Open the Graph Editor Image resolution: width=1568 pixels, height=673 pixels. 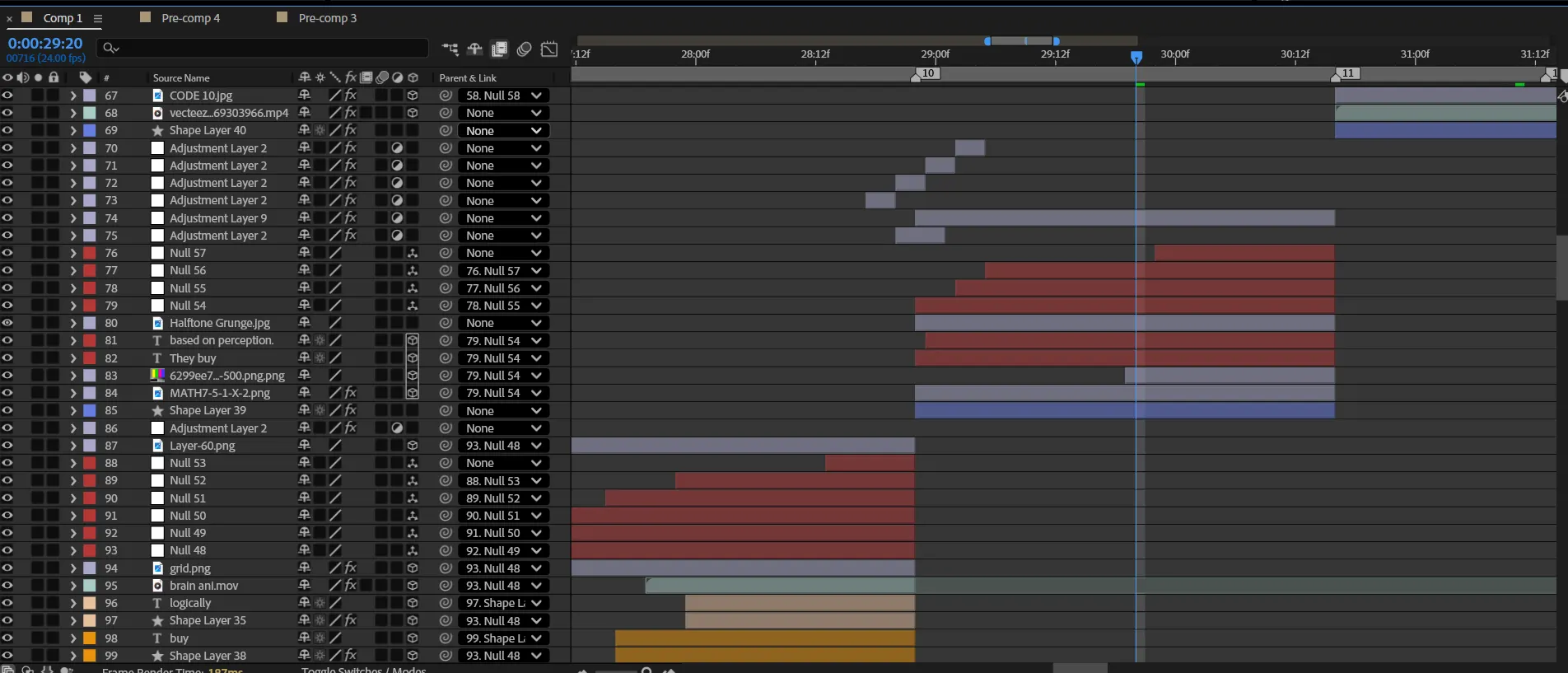coord(549,49)
